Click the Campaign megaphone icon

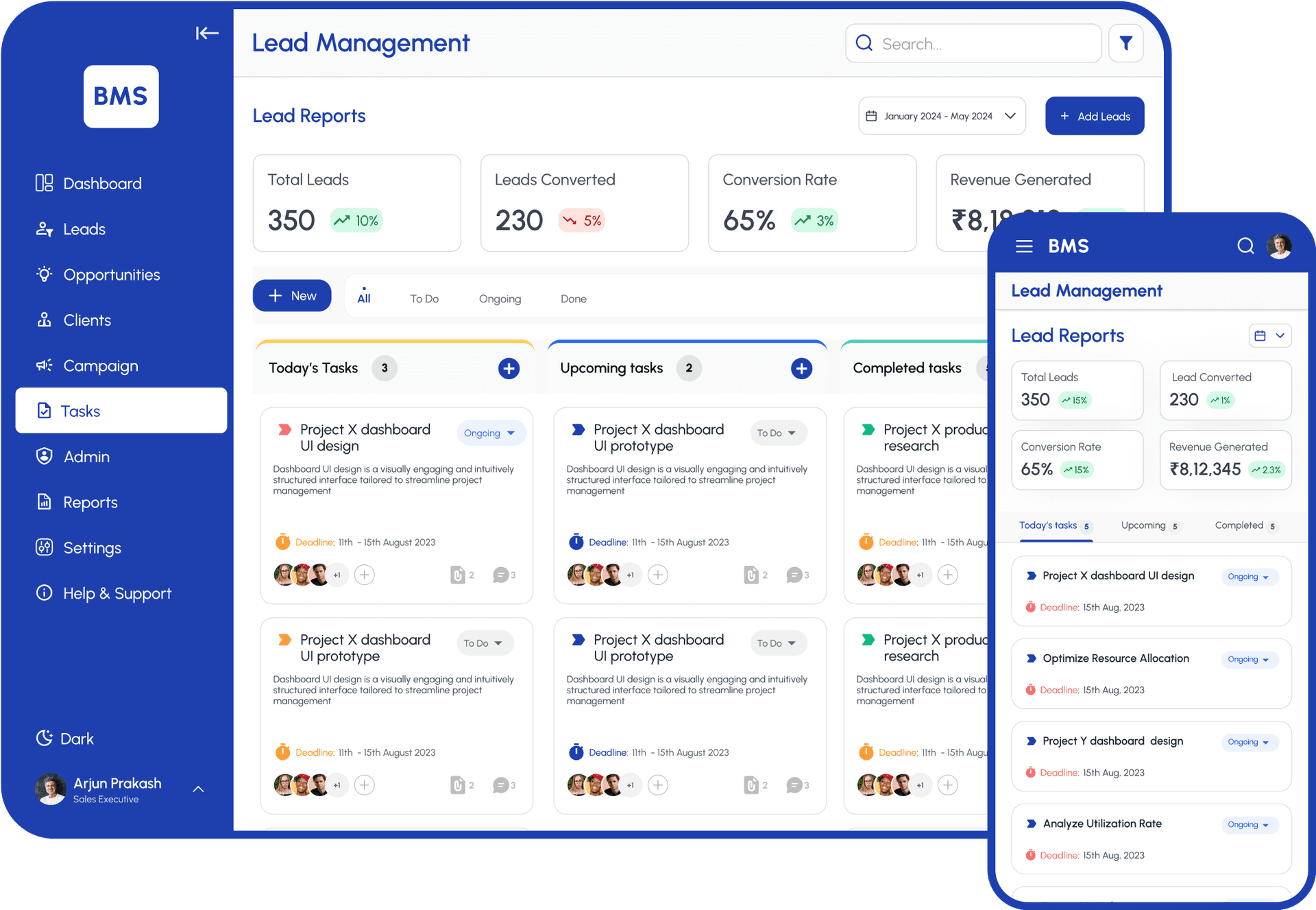pos(44,366)
